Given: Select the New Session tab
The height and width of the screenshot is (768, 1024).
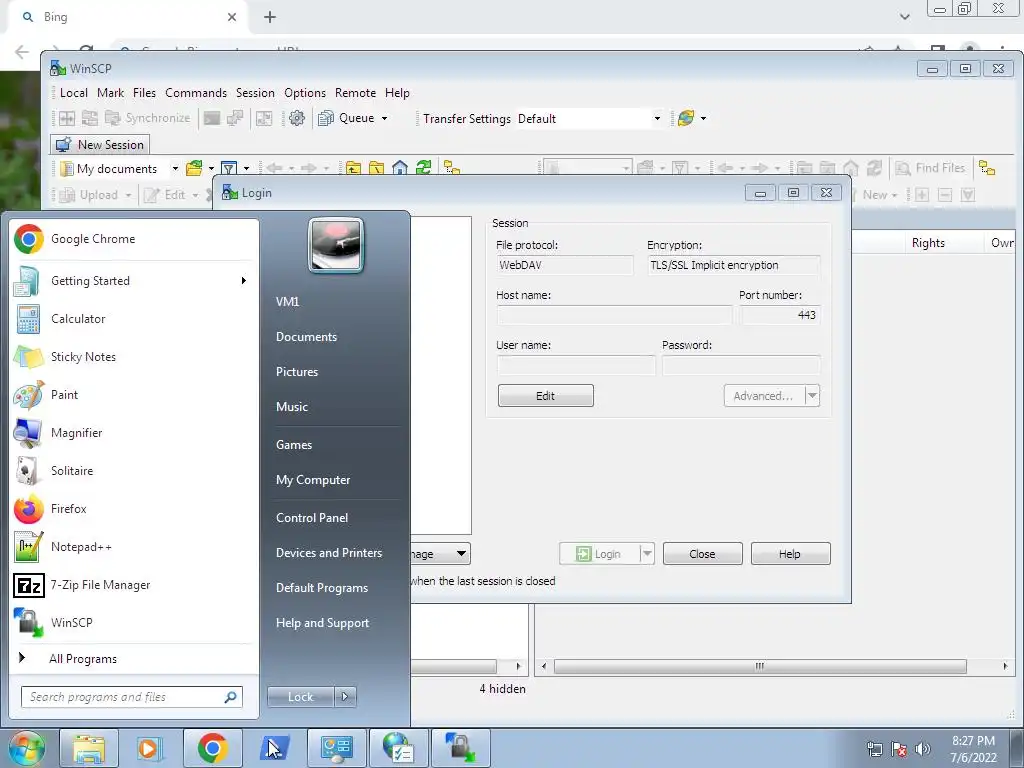Looking at the screenshot, I should point(100,144).
